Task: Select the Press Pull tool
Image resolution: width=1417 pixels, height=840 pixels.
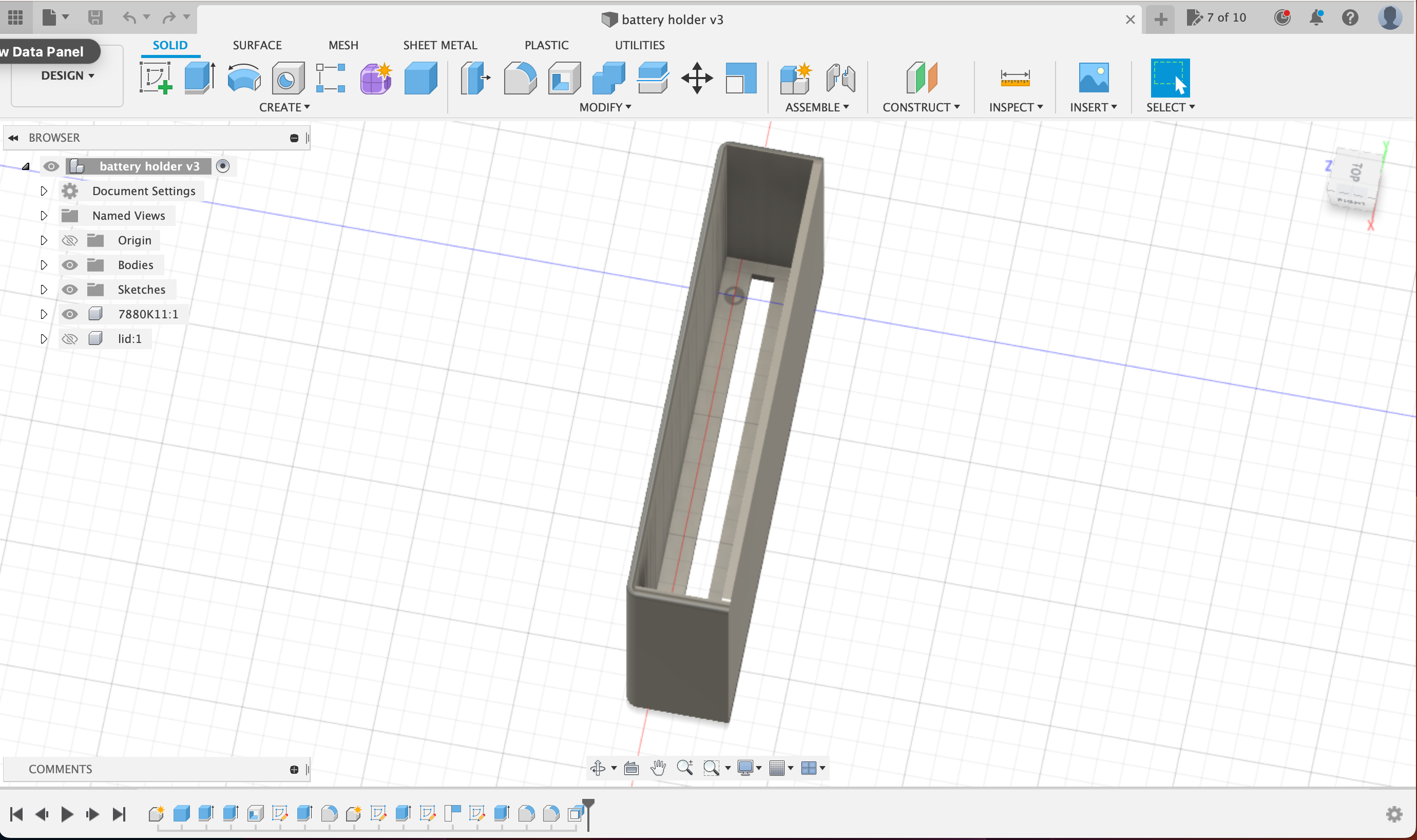Action: pos(475,78)
